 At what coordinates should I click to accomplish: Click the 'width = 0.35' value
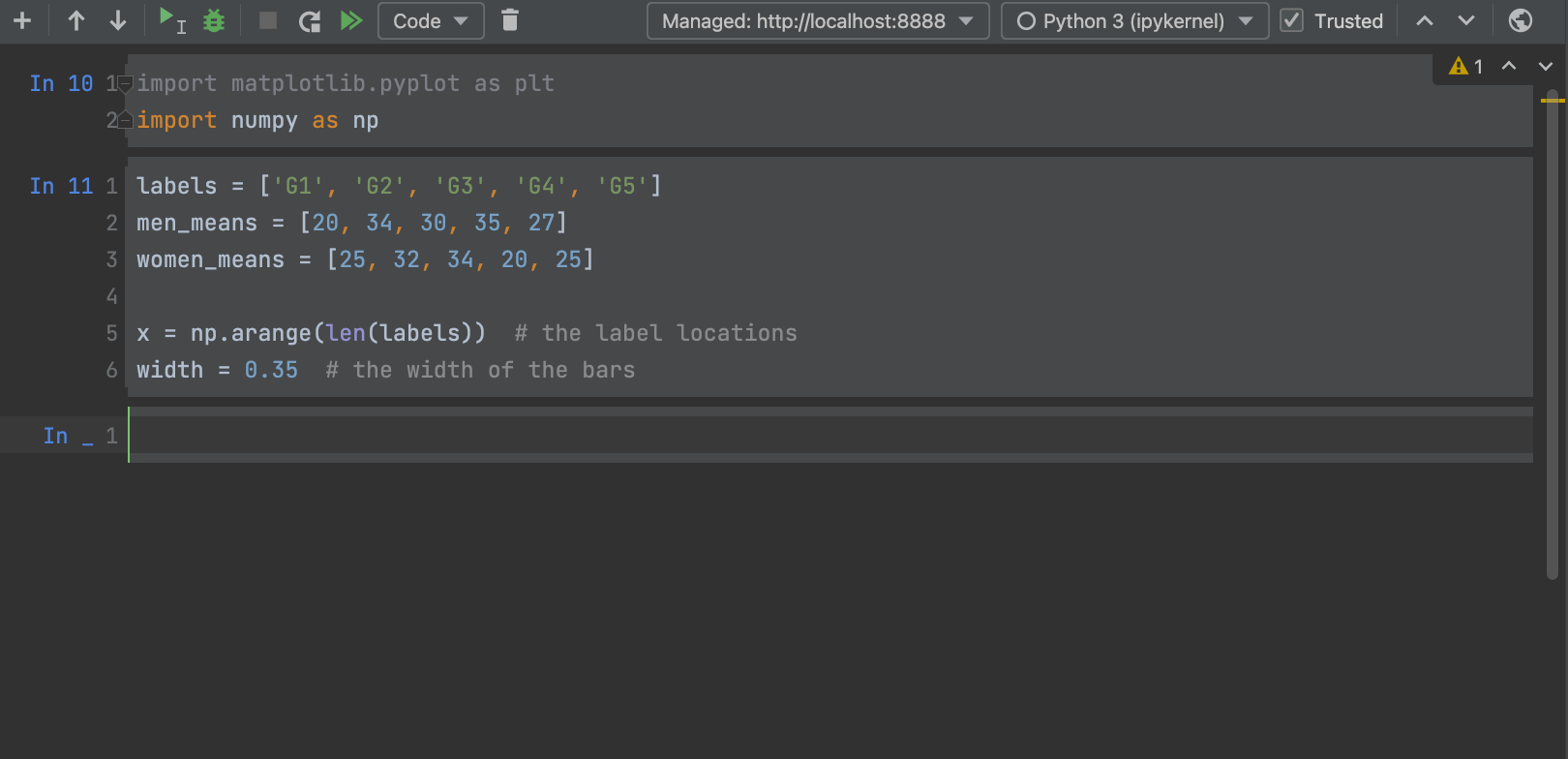[x=271, y=370]
